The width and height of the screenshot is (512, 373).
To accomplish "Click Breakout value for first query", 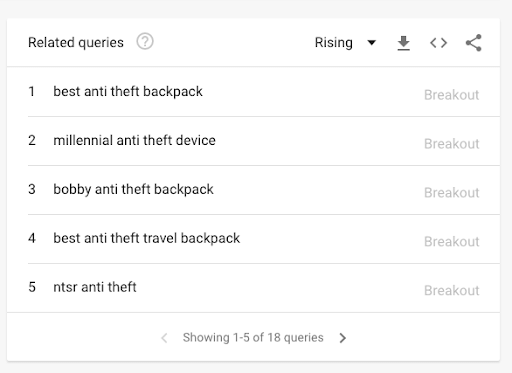I will [x=452, y=95].
